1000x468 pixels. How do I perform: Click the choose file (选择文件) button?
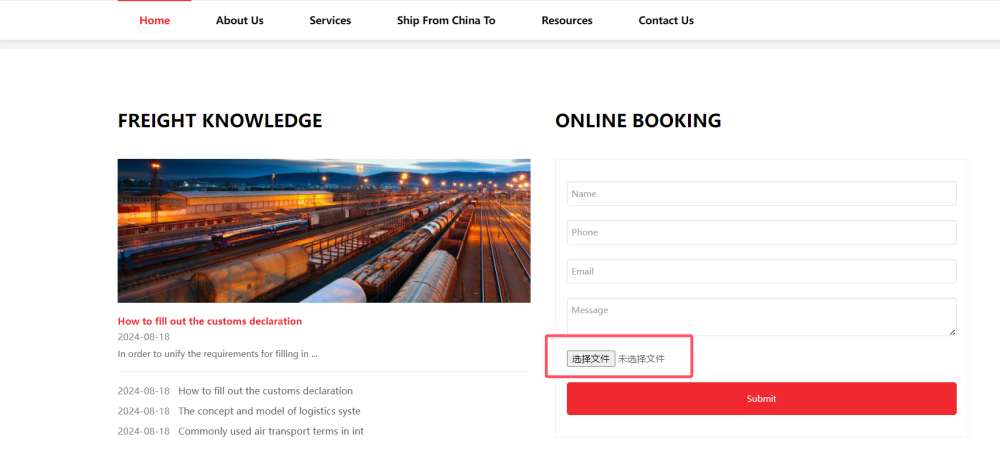tap(591, 359)
